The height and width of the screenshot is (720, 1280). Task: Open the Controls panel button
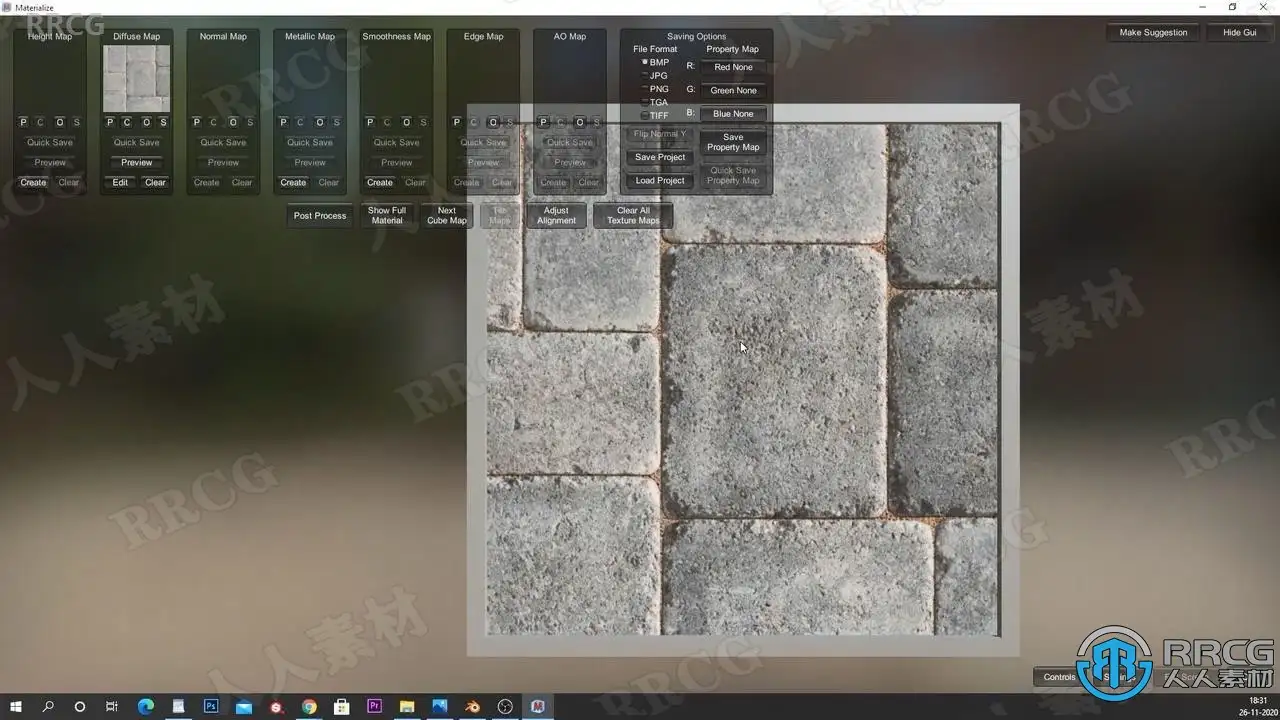pos(1059,677)
